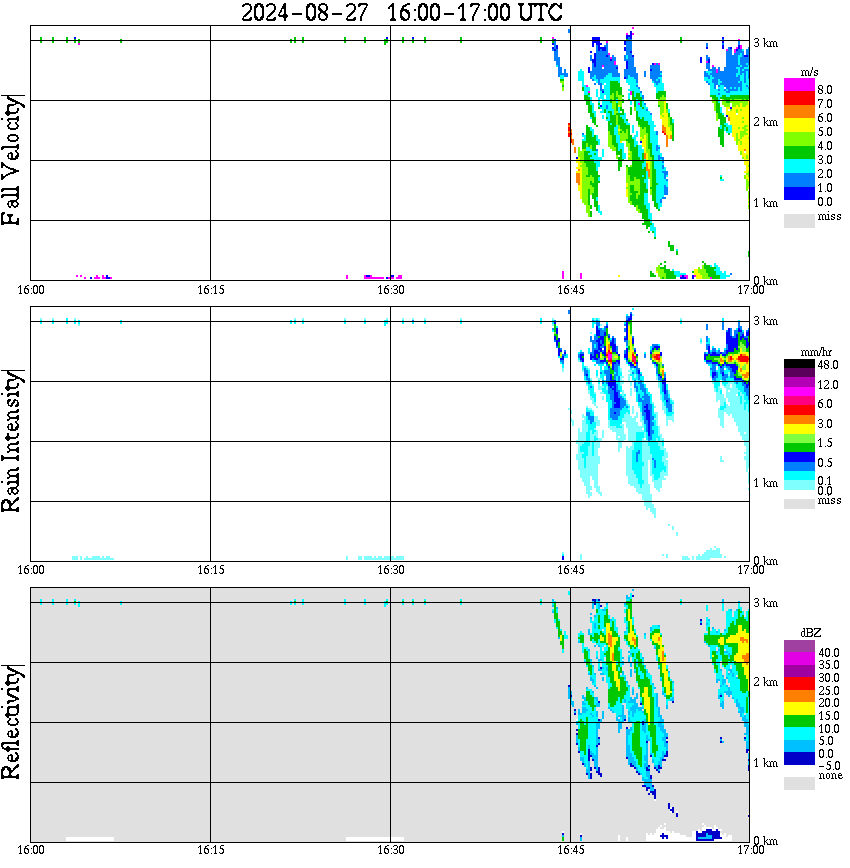
Task: Click the m/s unit label
Action: pos(808,73)
